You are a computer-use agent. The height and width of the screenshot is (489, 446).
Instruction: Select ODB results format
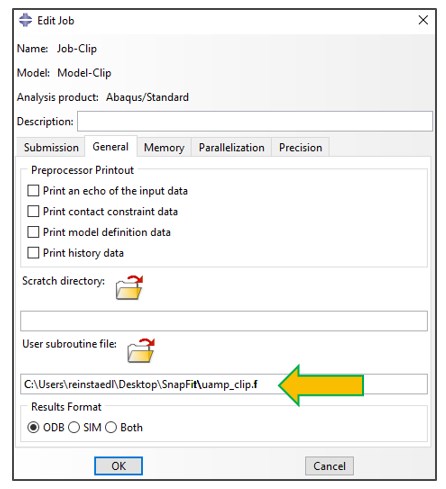click(33, 427)
